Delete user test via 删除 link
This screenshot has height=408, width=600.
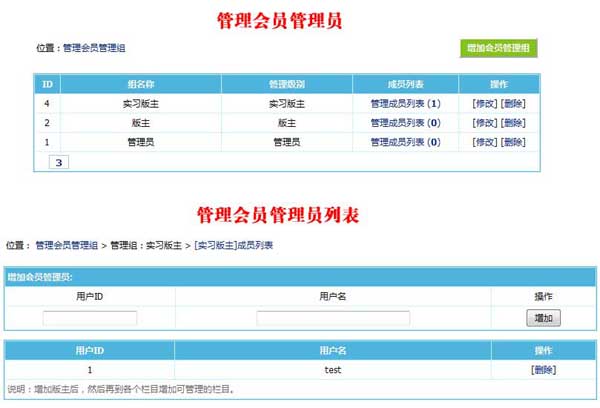[544, 370]
